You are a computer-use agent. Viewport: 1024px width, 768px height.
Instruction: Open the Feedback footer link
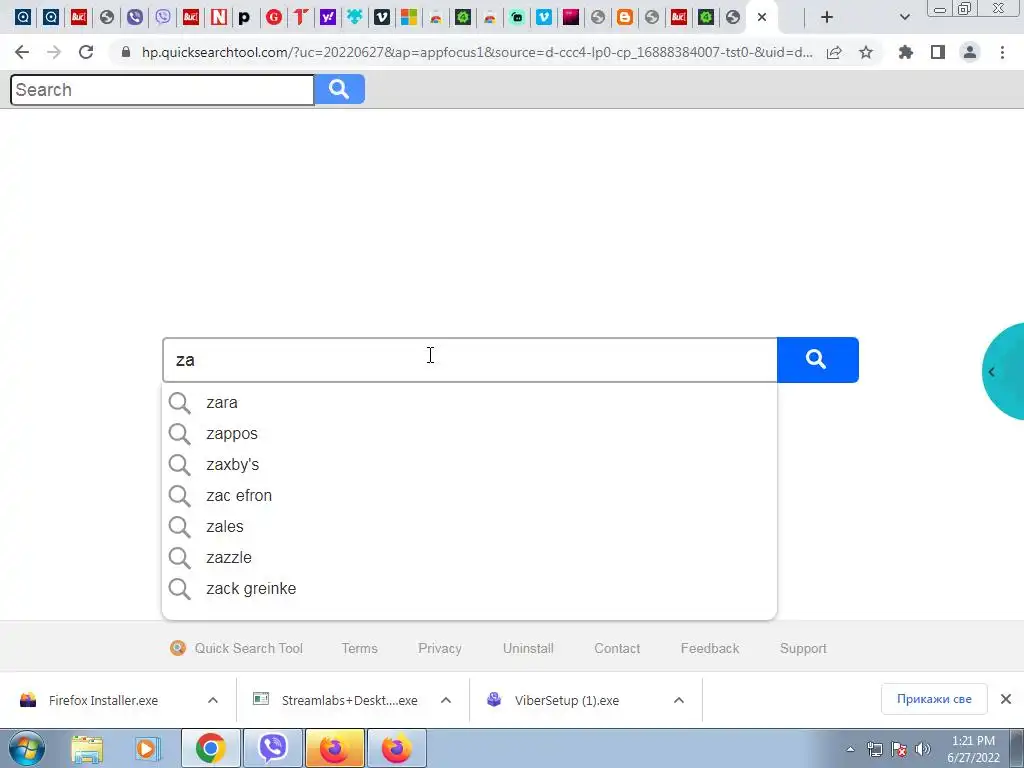click(x=710, y=648)
